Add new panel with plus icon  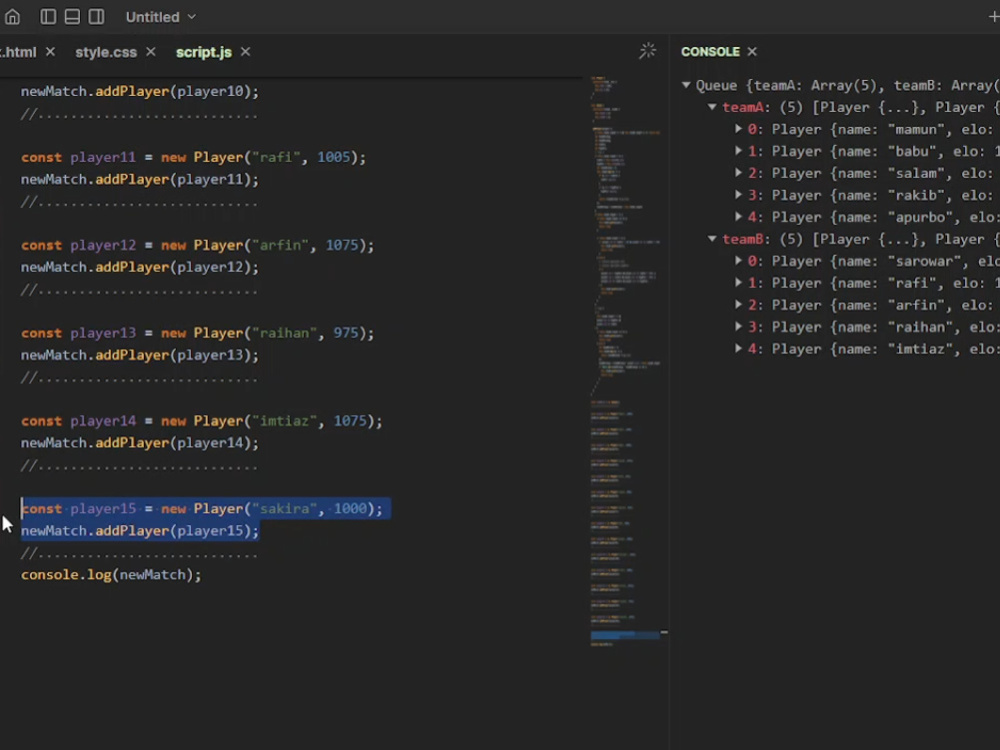coord(993,17)
